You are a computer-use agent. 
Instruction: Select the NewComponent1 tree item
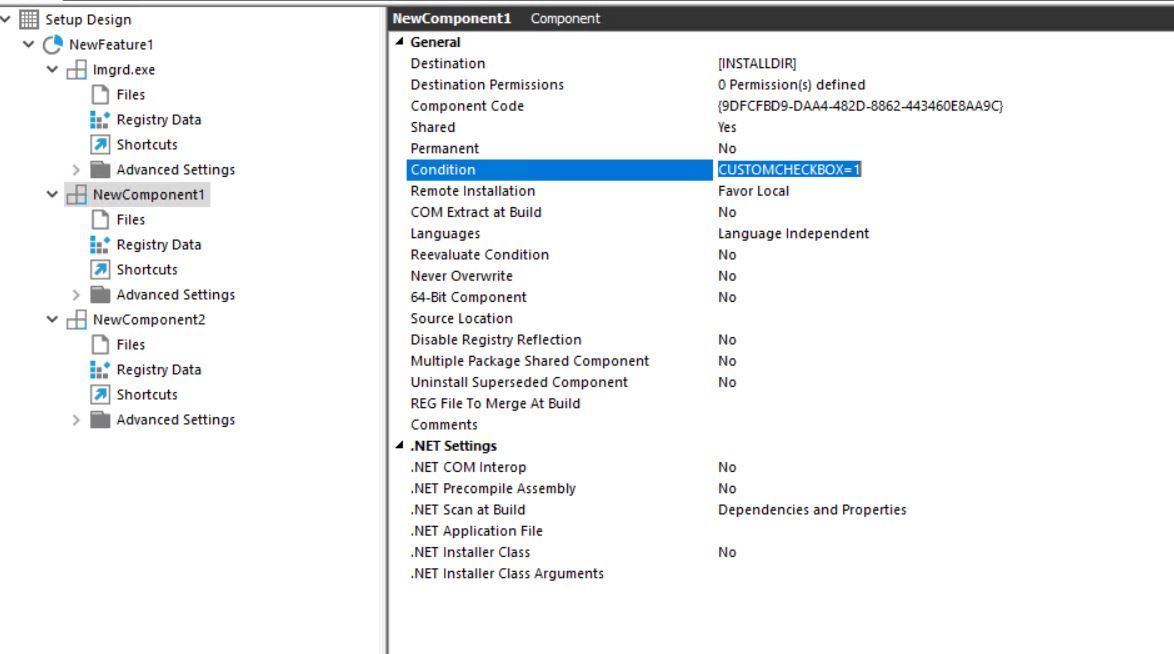click(148, 195)
